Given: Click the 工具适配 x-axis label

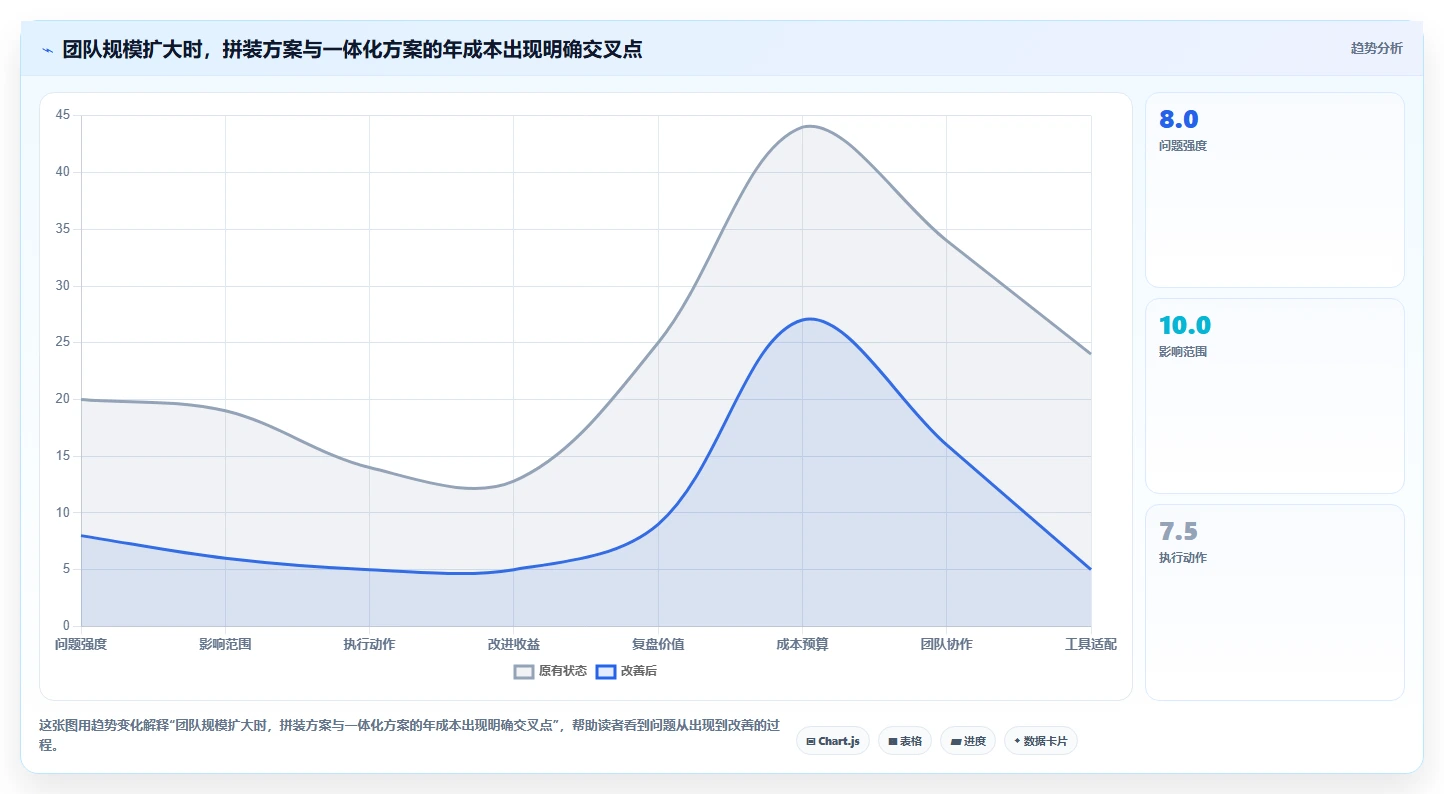Looking at the screenshot, I should (1091, 644).
